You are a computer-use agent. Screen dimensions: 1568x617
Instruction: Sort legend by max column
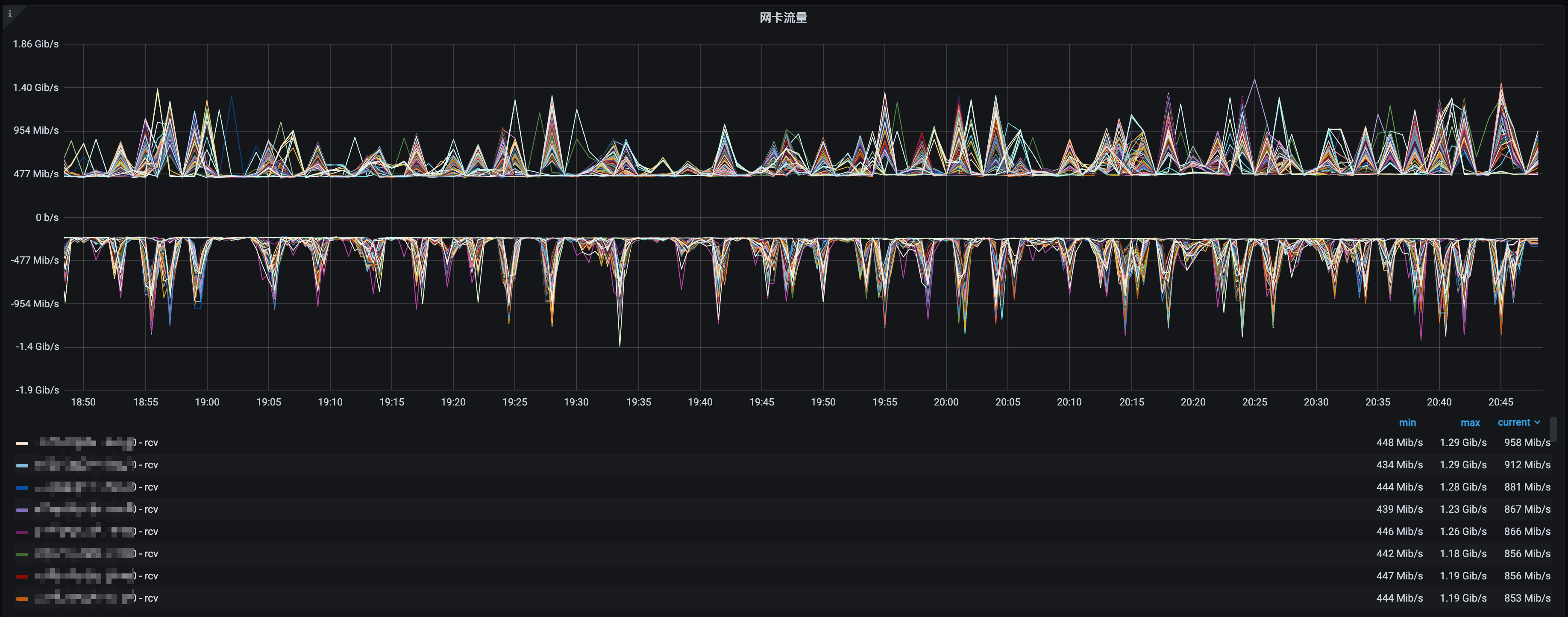[1470, 422]
